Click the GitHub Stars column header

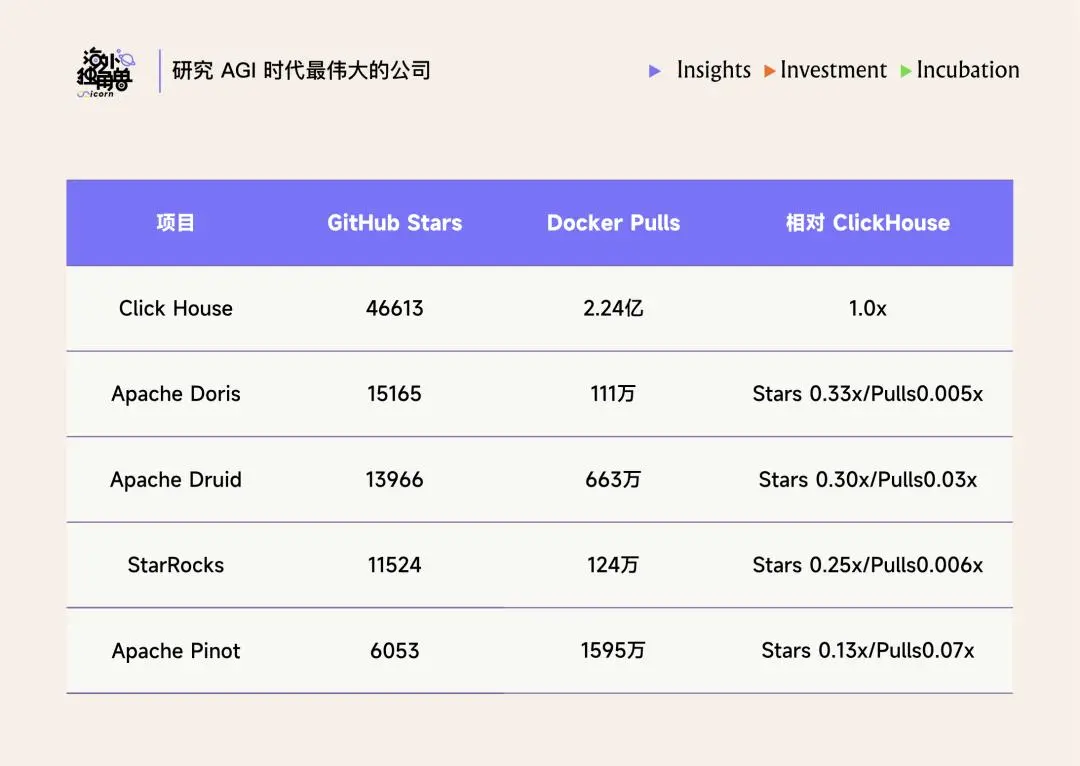click(395, 222)
